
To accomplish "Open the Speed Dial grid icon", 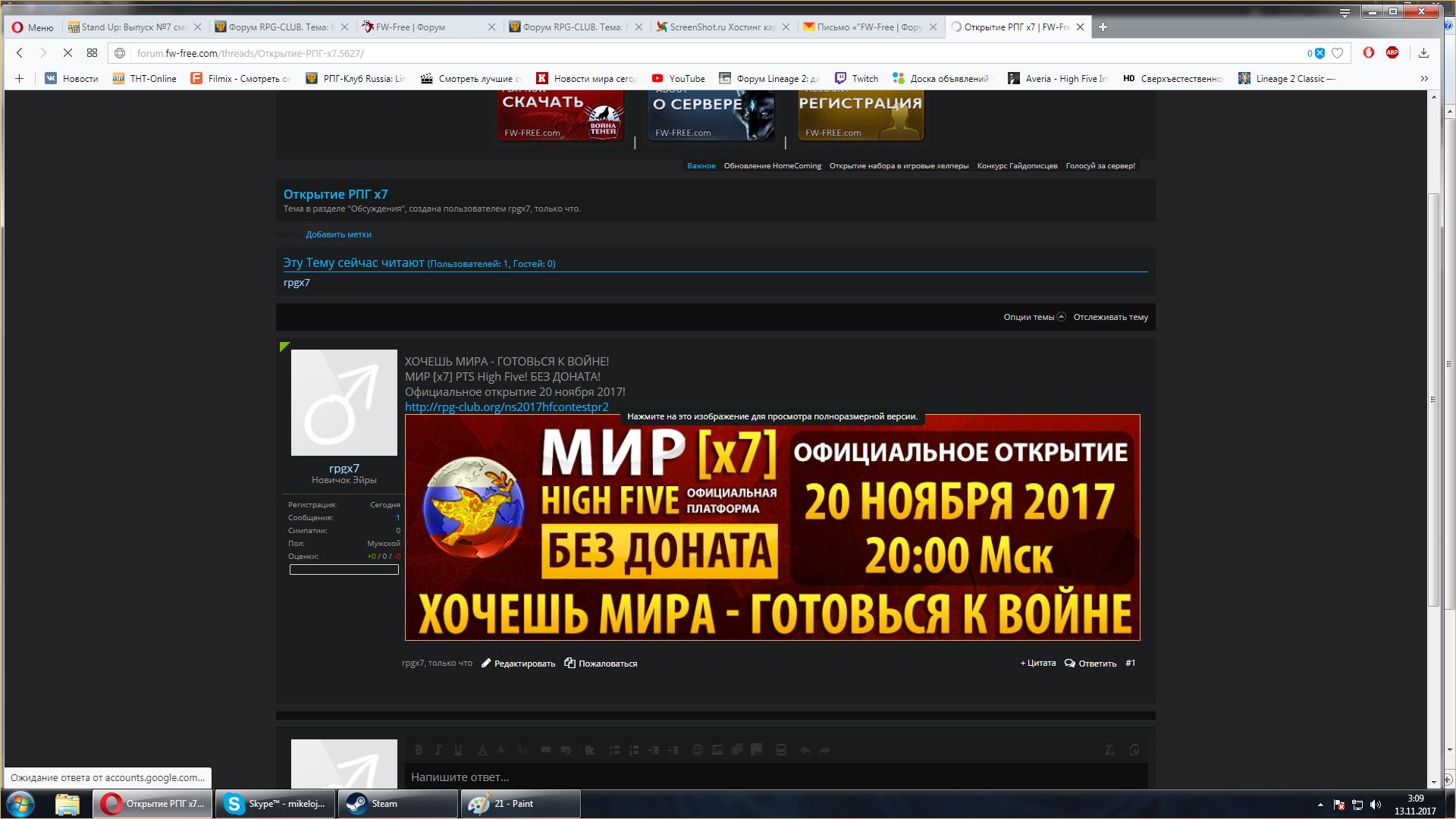I will (92, 53).
